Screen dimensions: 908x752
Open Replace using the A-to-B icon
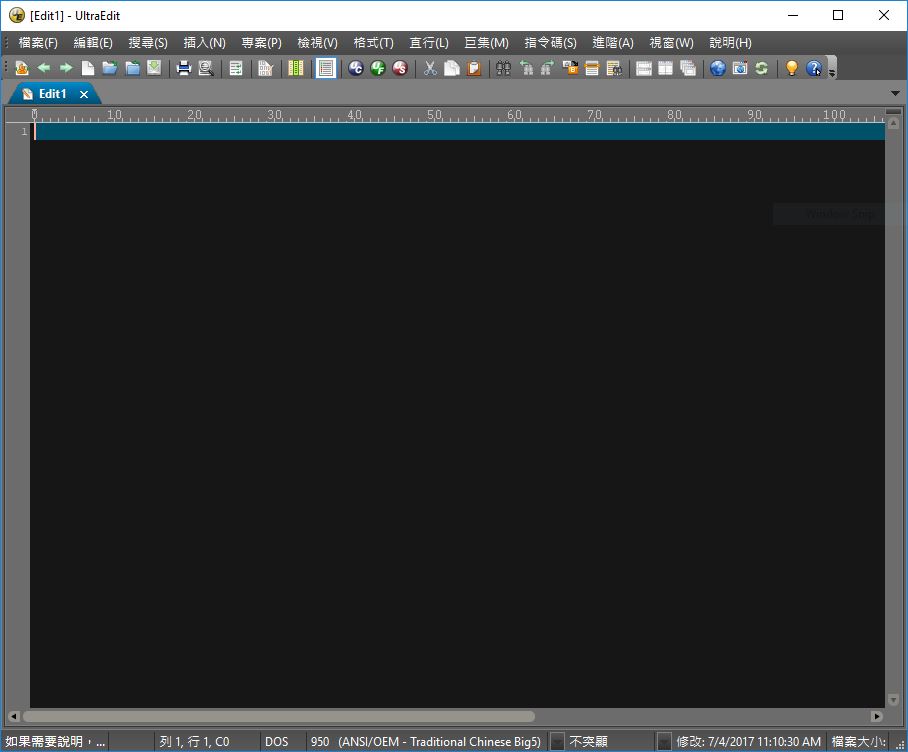click(x=570, y=68)
